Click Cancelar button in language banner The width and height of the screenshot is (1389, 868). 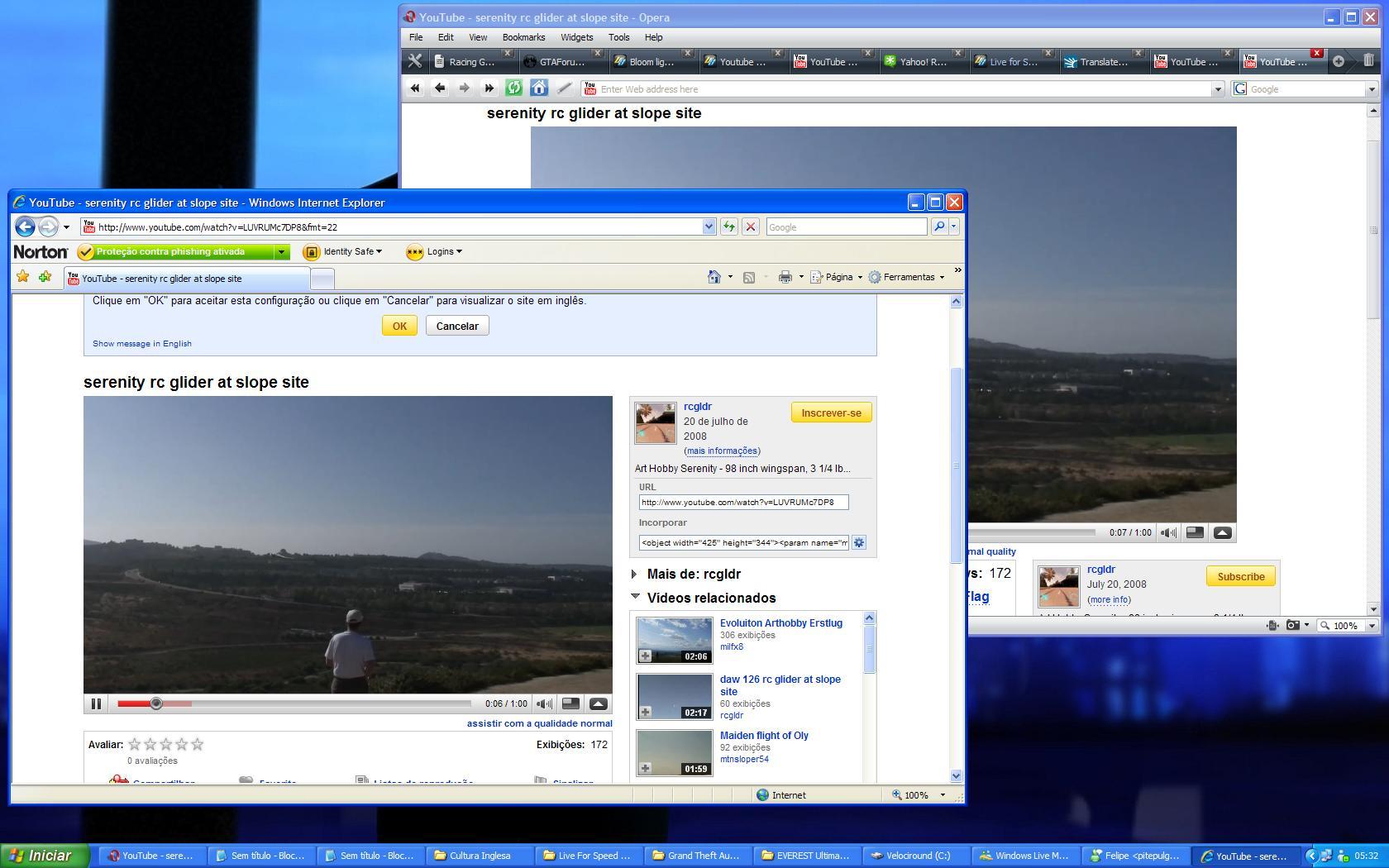coord(457,326)
